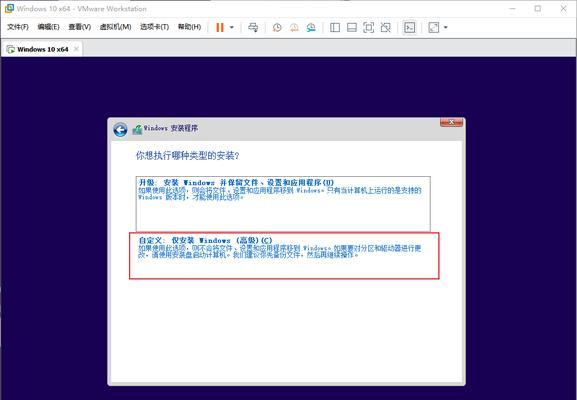Screen dimensions: 577x400
Task: Toggle the thumbnail bar layout icon
Action: (x=352, y=27)
